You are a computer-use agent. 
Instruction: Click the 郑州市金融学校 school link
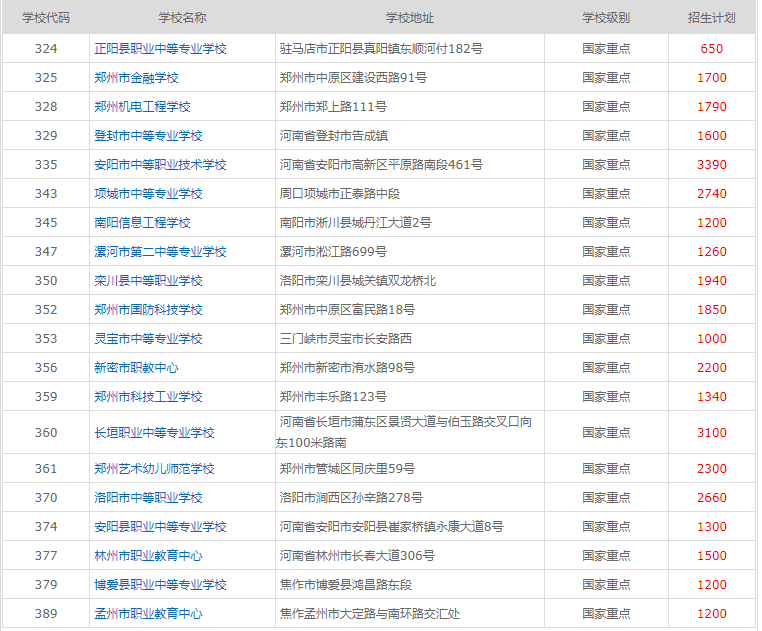pyautogui.click(x=136, y=78)
